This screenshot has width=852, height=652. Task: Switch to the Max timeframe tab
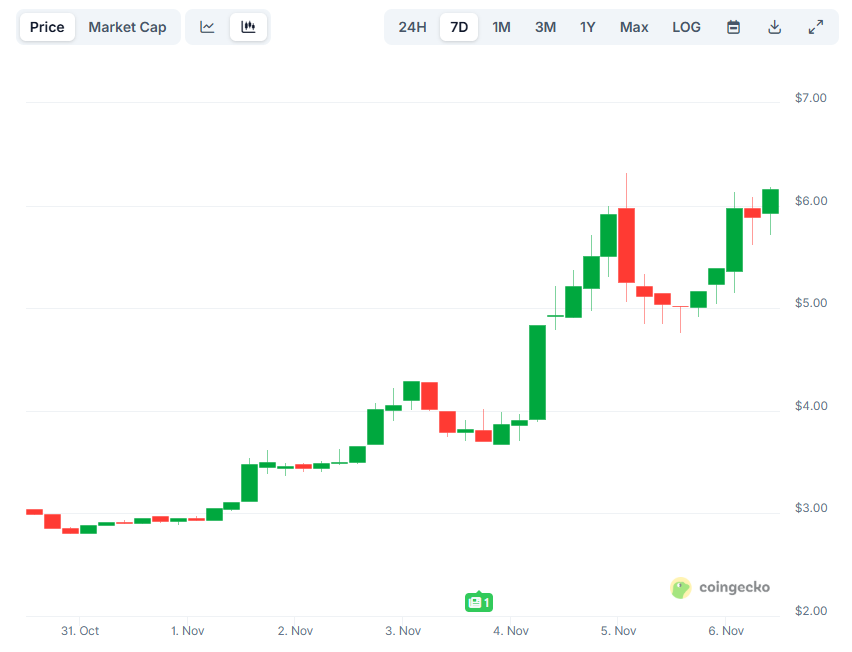point(633,27)
